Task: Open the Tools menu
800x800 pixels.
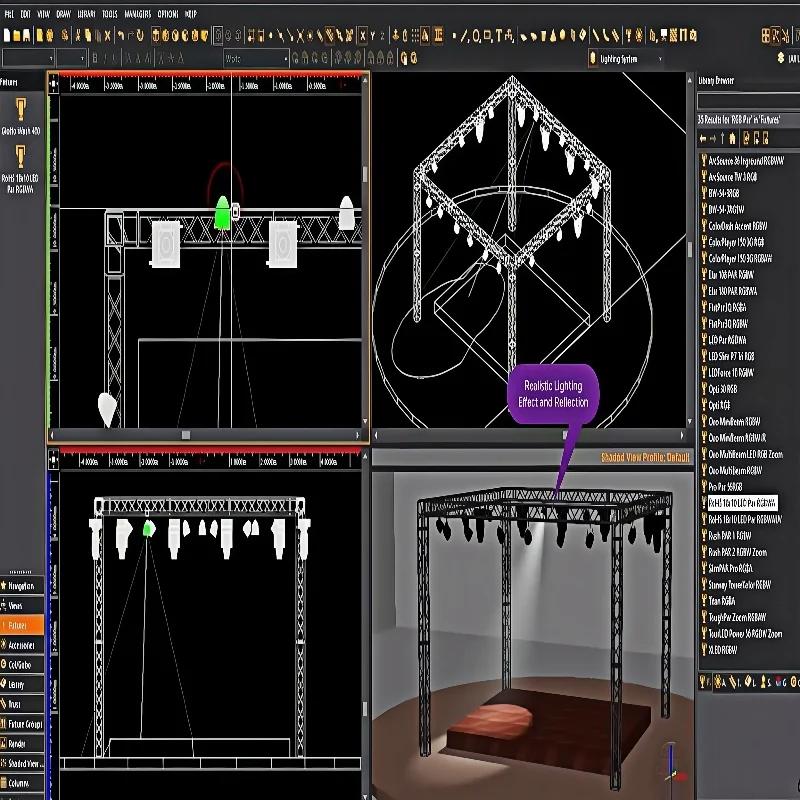Action: tap(110, 14)
